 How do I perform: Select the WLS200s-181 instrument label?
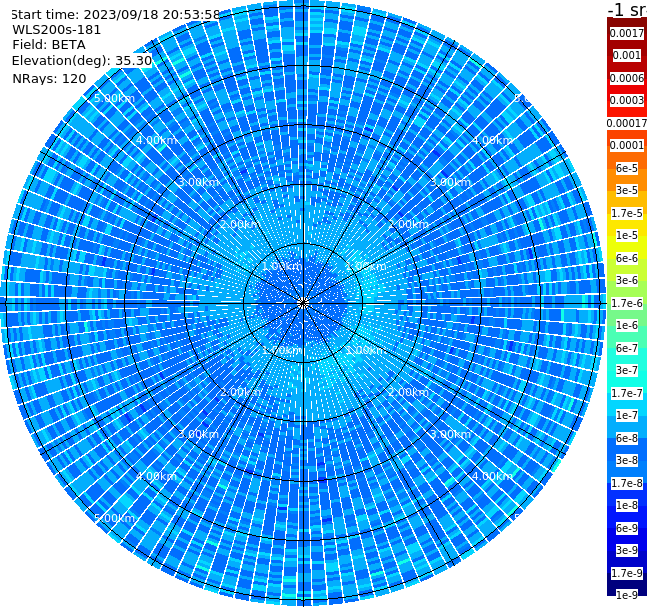click(57, 30)
